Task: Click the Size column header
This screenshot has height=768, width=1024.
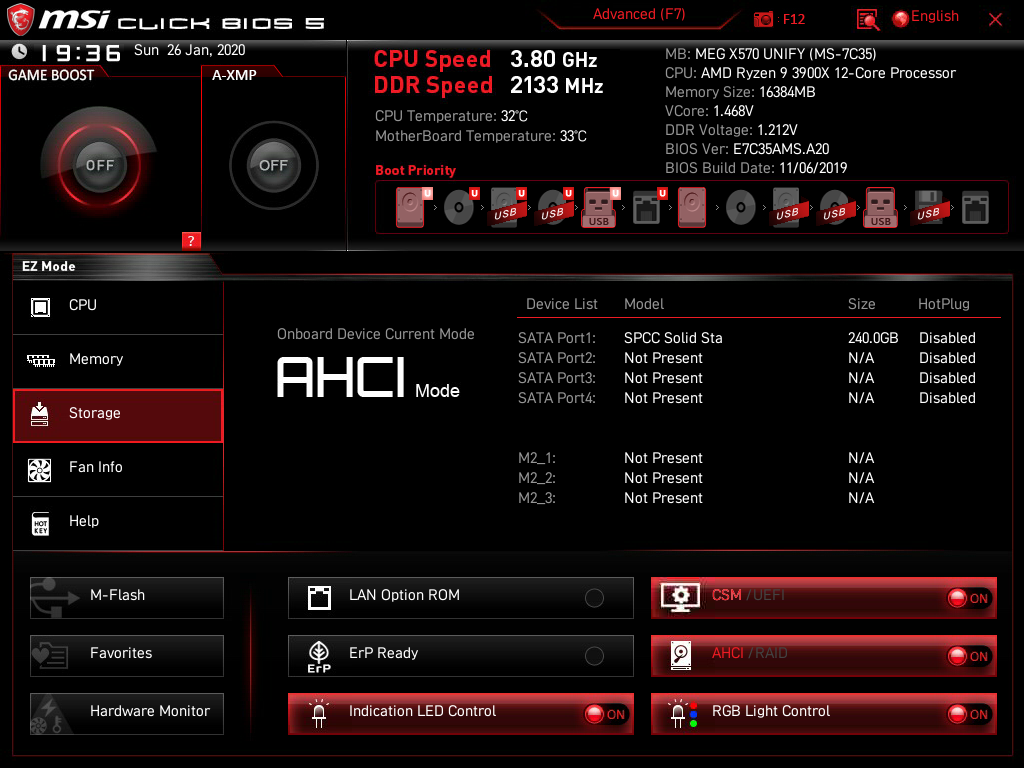Action: (861, 304)
